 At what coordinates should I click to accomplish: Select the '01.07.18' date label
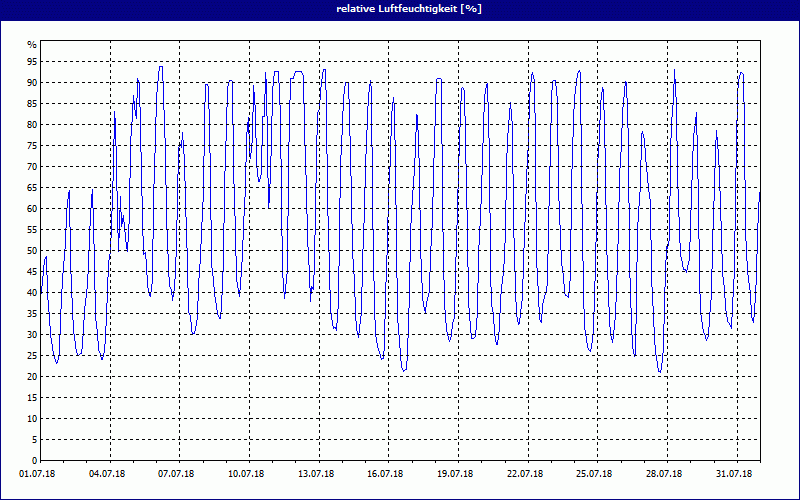coord(37,474)
